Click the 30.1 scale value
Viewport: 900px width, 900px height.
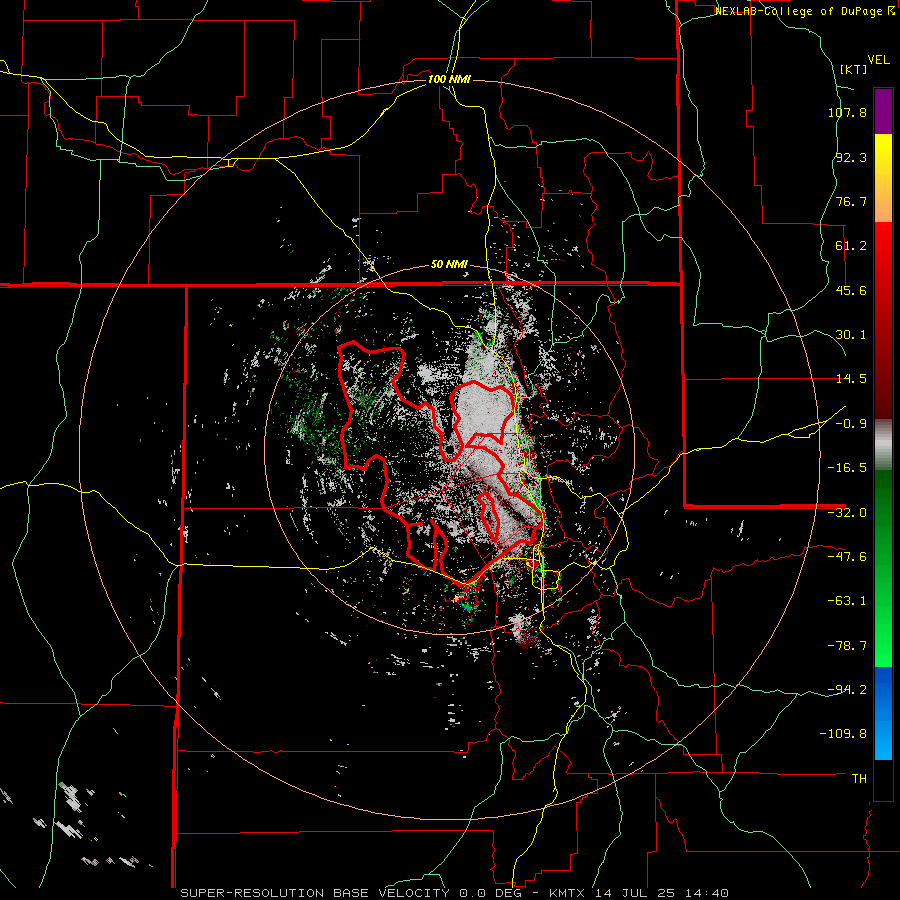pos(851,335)
